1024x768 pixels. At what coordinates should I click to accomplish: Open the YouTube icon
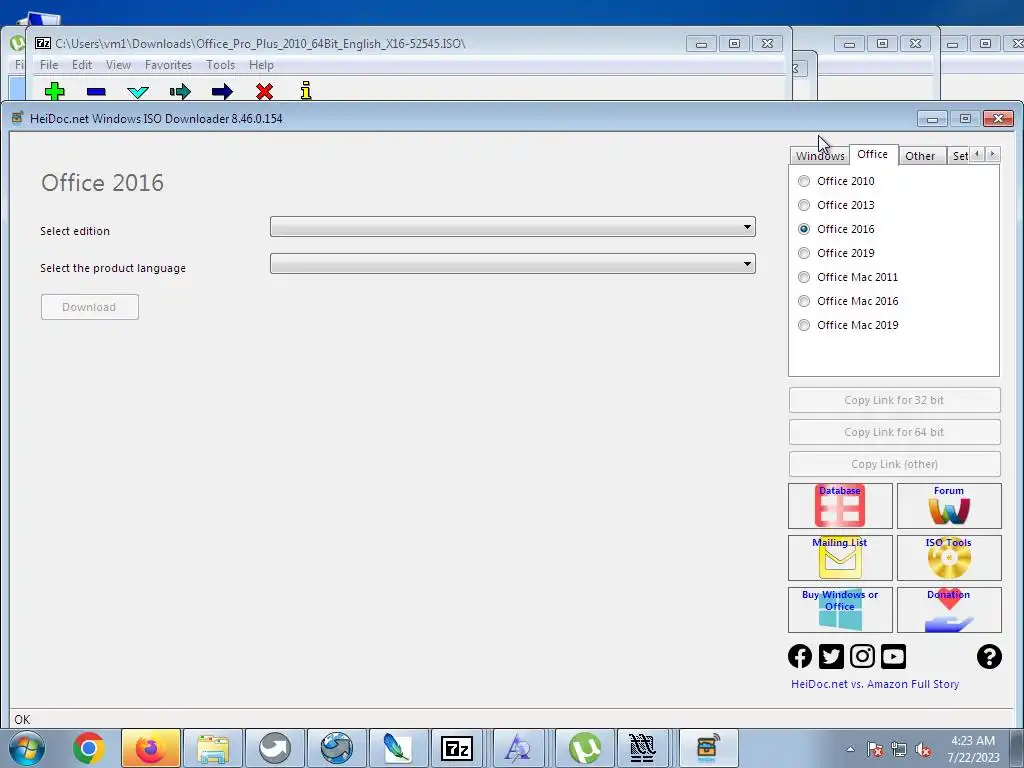click(x=893, y=656)
